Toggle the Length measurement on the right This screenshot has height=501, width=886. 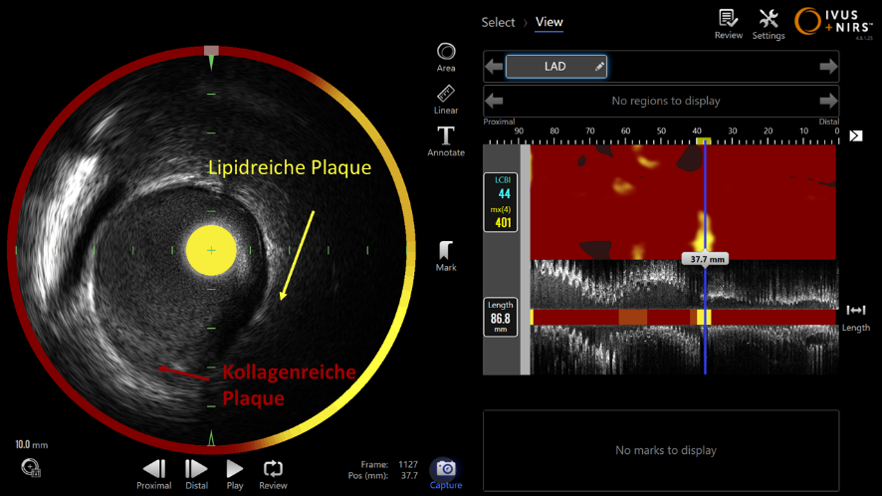point(855,315)
